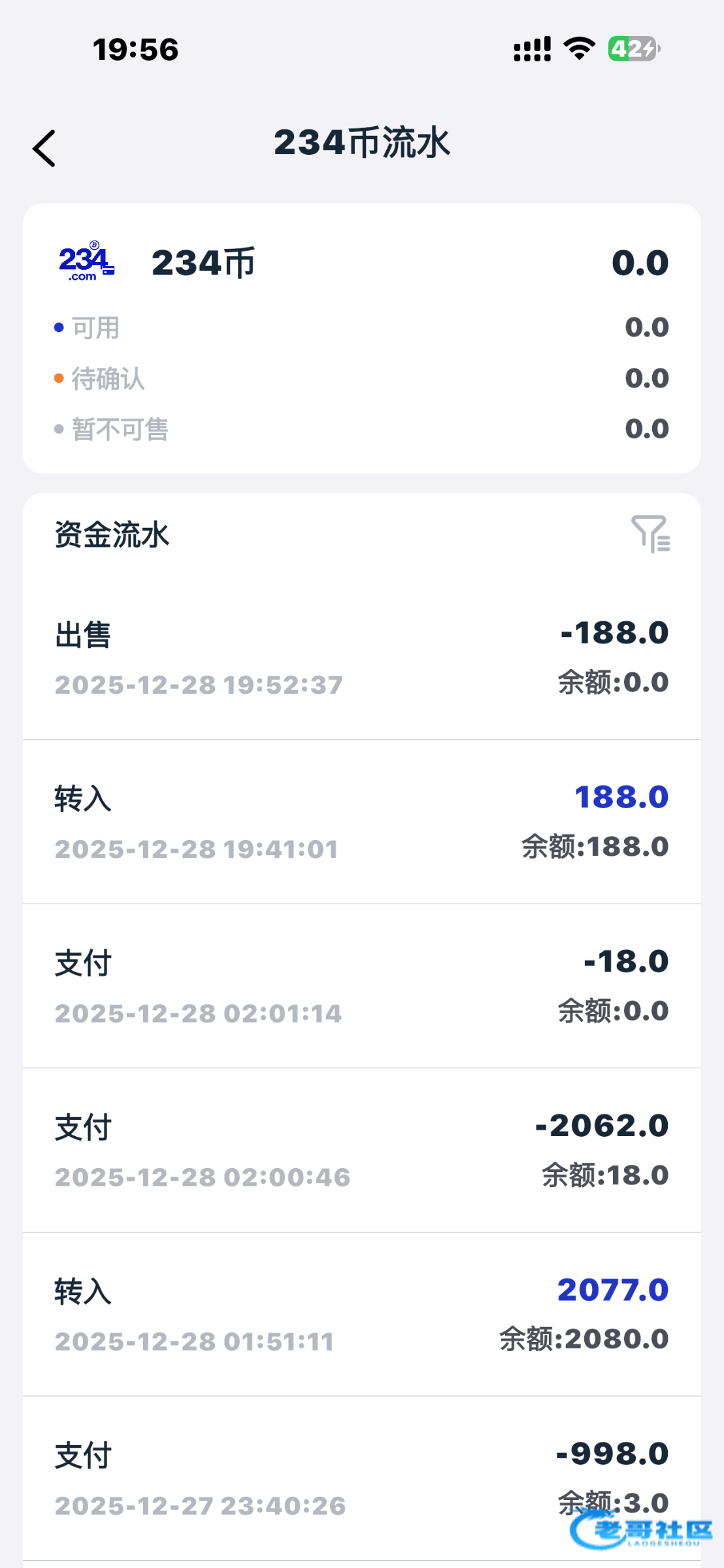Tap the 234.com coin logo
The width and height of the screenshot is (724, 1568).
click(x=86, y=262)
